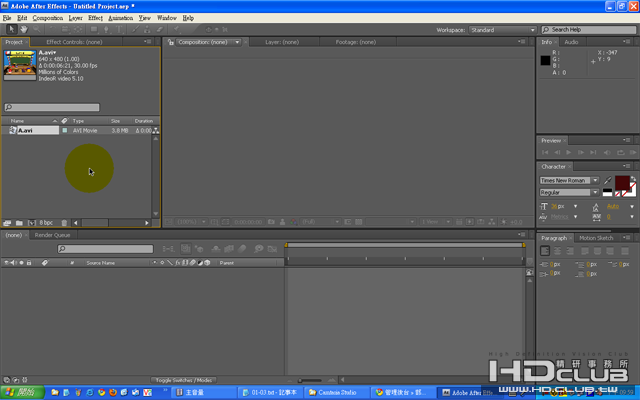The width and height of the screenshot is (640, 400).
Task: Select the Brush tool
Action: [x=135, y=29]
